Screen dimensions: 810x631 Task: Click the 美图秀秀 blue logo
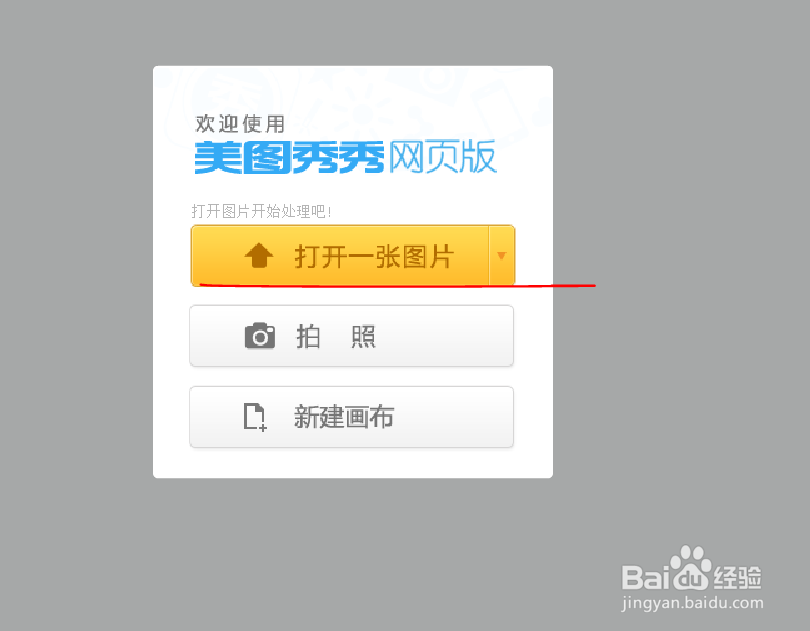289,158
